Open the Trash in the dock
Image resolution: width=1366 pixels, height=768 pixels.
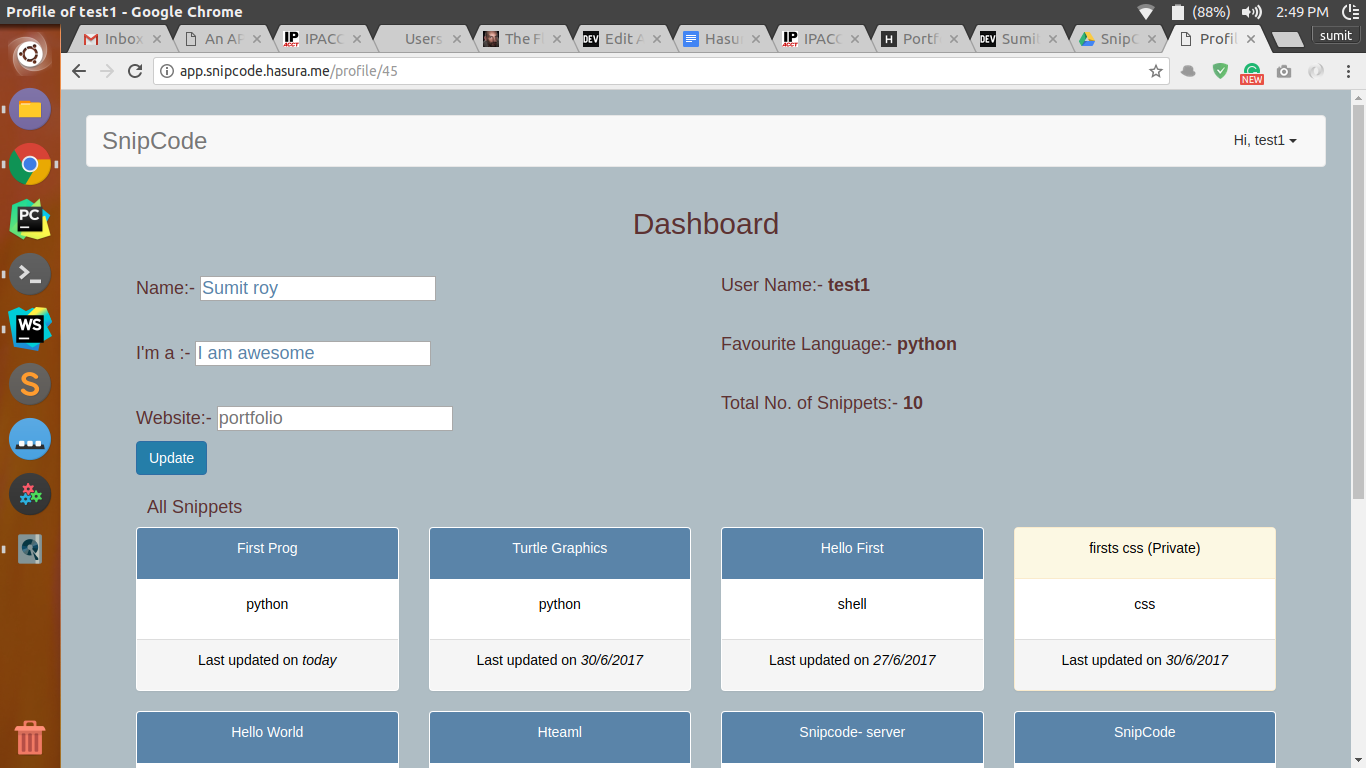coord(30,738)
